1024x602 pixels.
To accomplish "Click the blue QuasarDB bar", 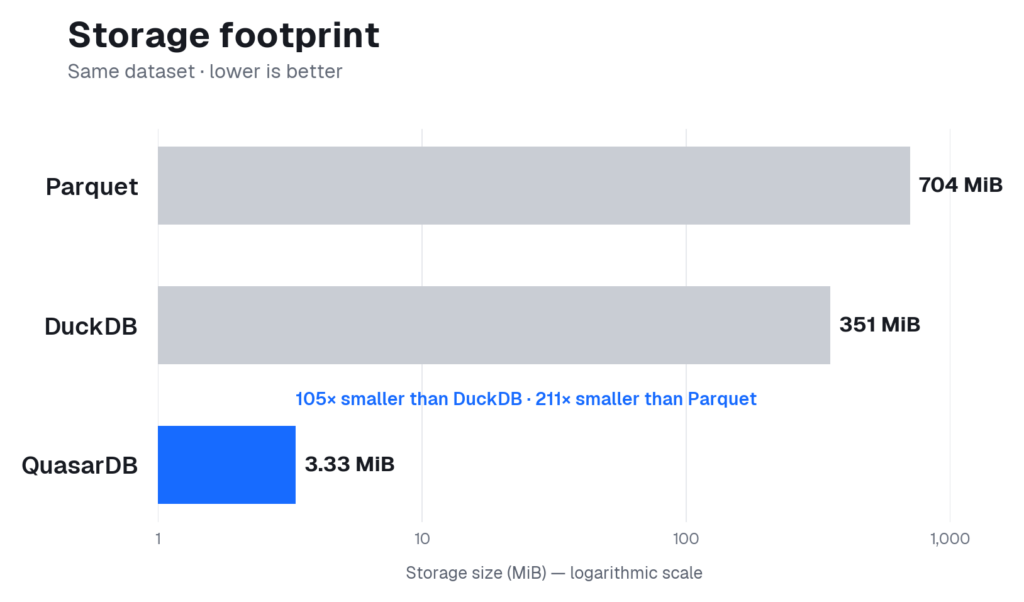I will click(x=227, y=465).
